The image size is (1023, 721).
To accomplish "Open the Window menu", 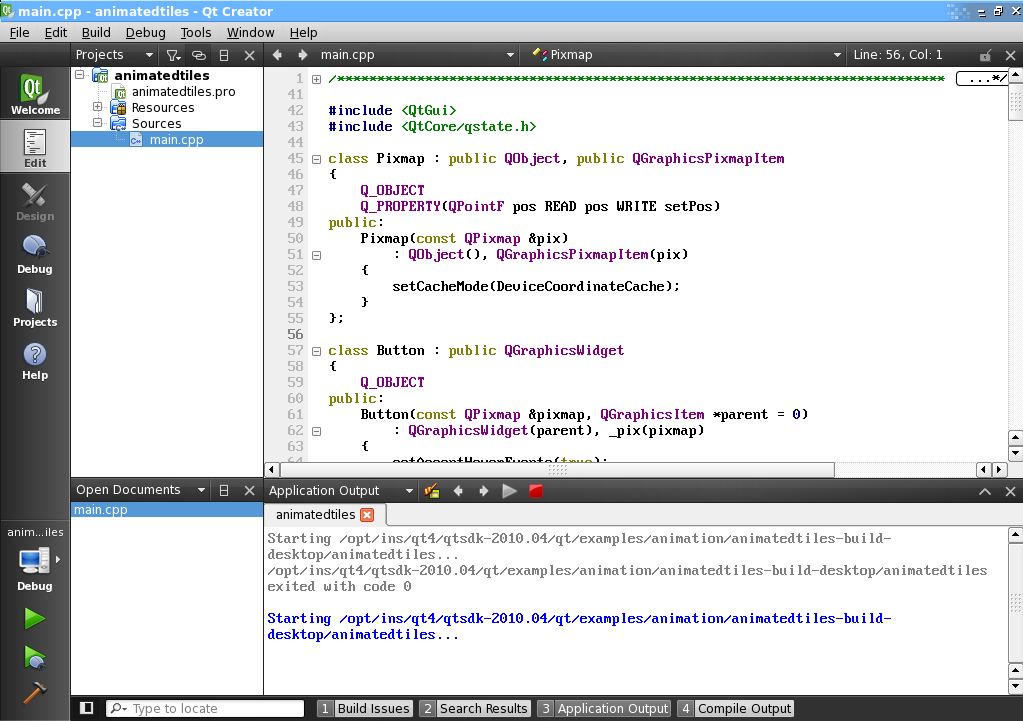I will 251,33.
